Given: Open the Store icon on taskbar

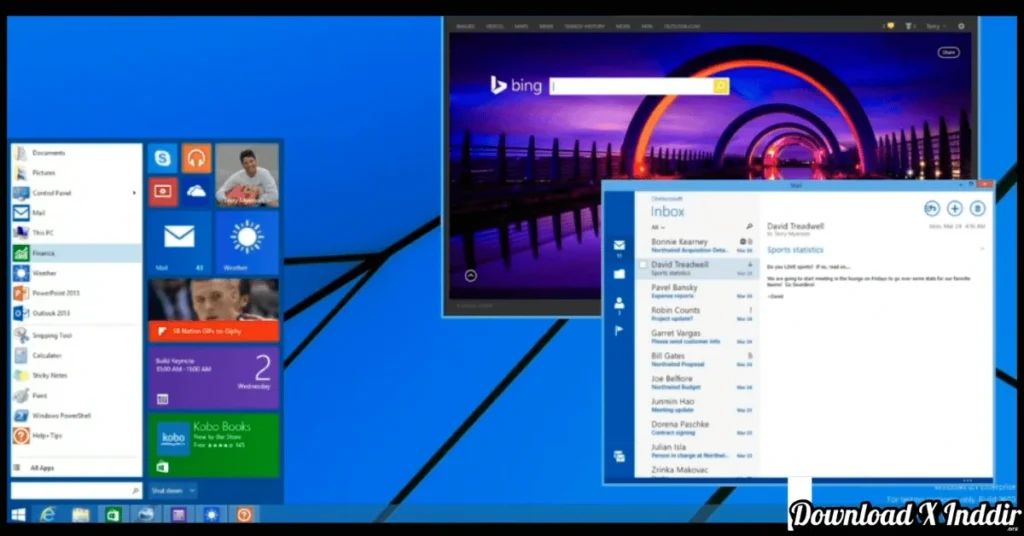Looking at the screenshot, I should coord(113,514).
